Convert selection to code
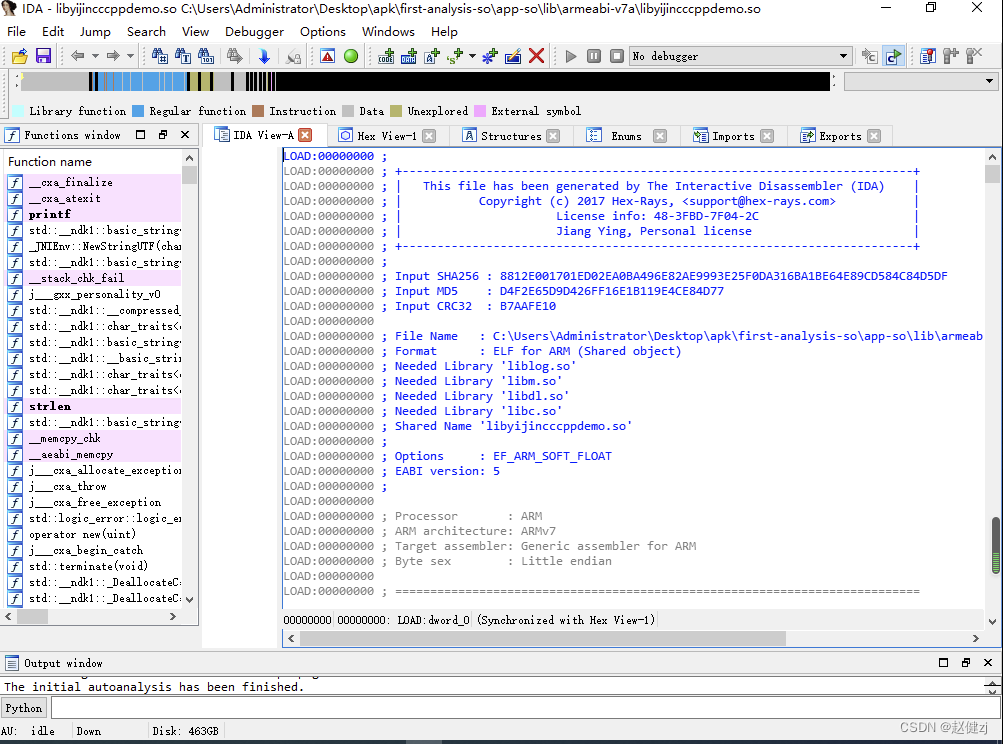 click(384, 55)
